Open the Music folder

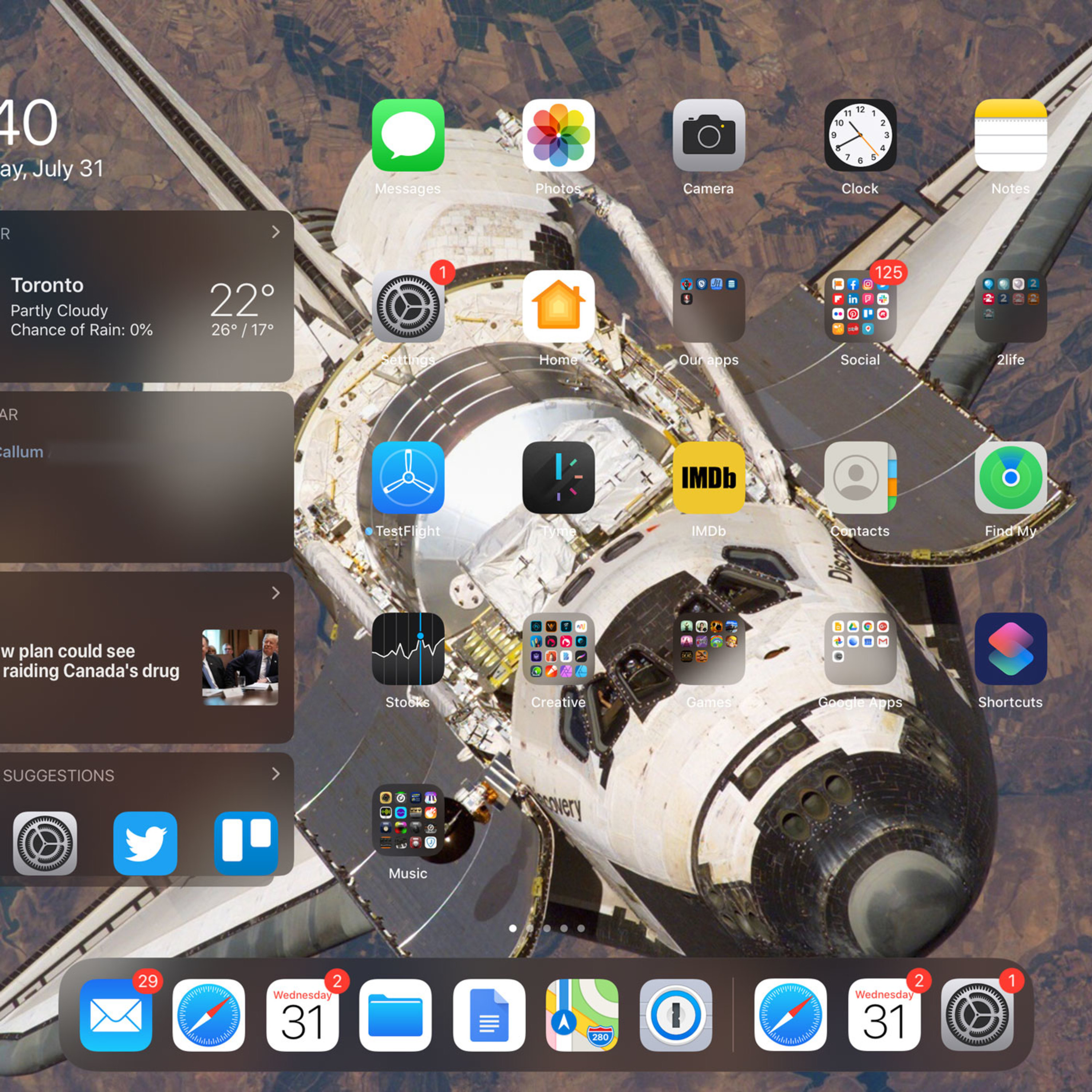408,820
